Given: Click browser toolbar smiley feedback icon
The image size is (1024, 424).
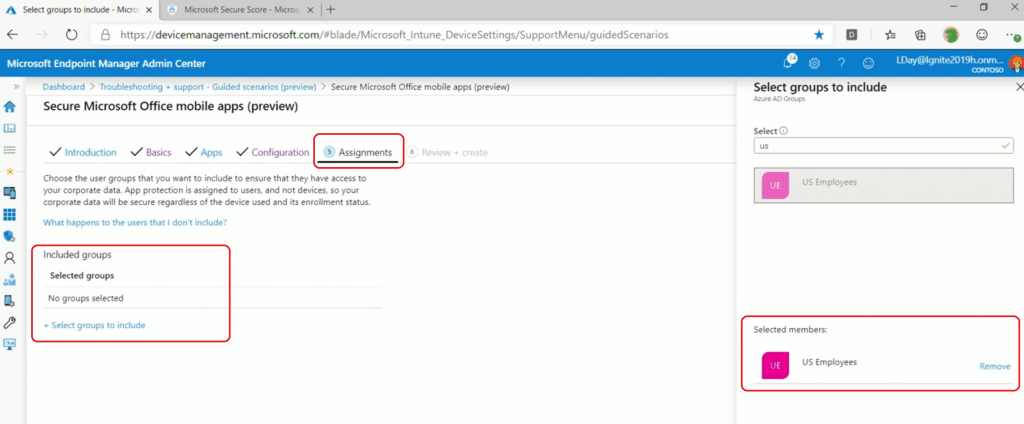Looking at the screenshot, I should (982, 35).
